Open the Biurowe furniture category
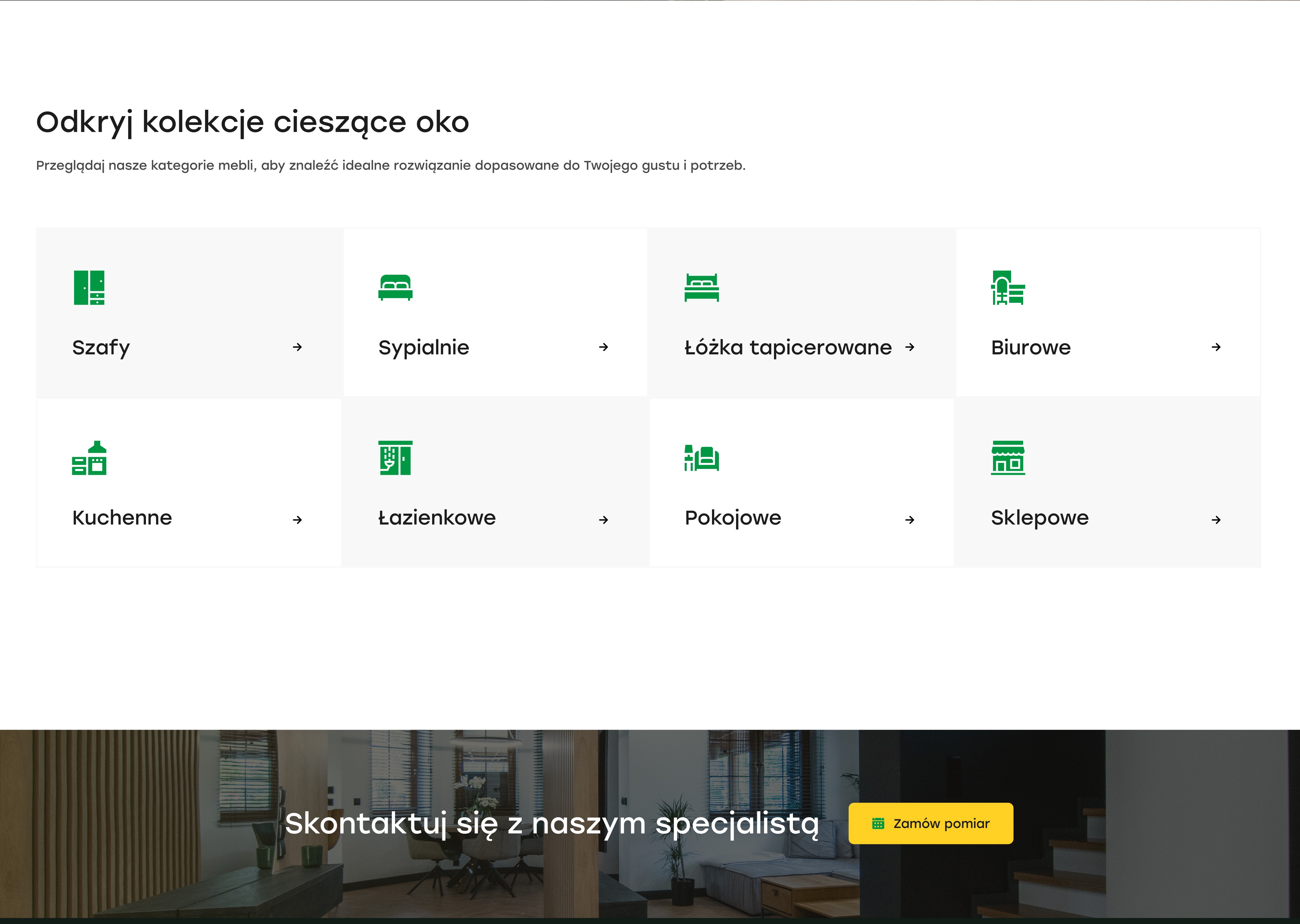Screen dimensions: 1300x924 [1031, 347]
